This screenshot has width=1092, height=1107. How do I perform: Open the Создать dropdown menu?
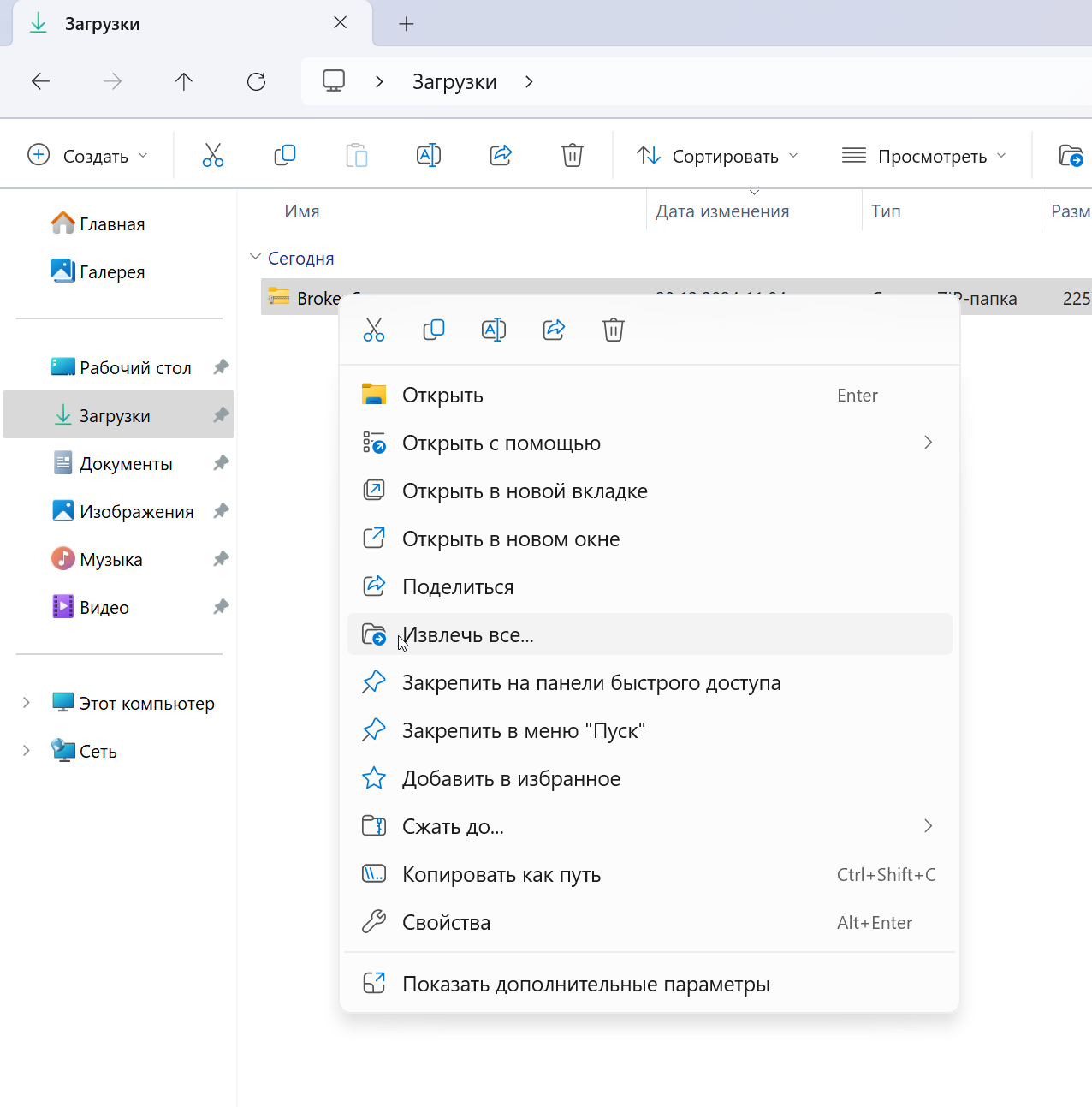coord(88,155)
